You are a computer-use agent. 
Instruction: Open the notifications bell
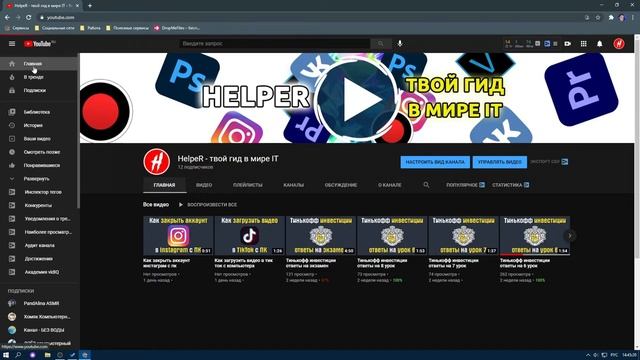point(600,44)
